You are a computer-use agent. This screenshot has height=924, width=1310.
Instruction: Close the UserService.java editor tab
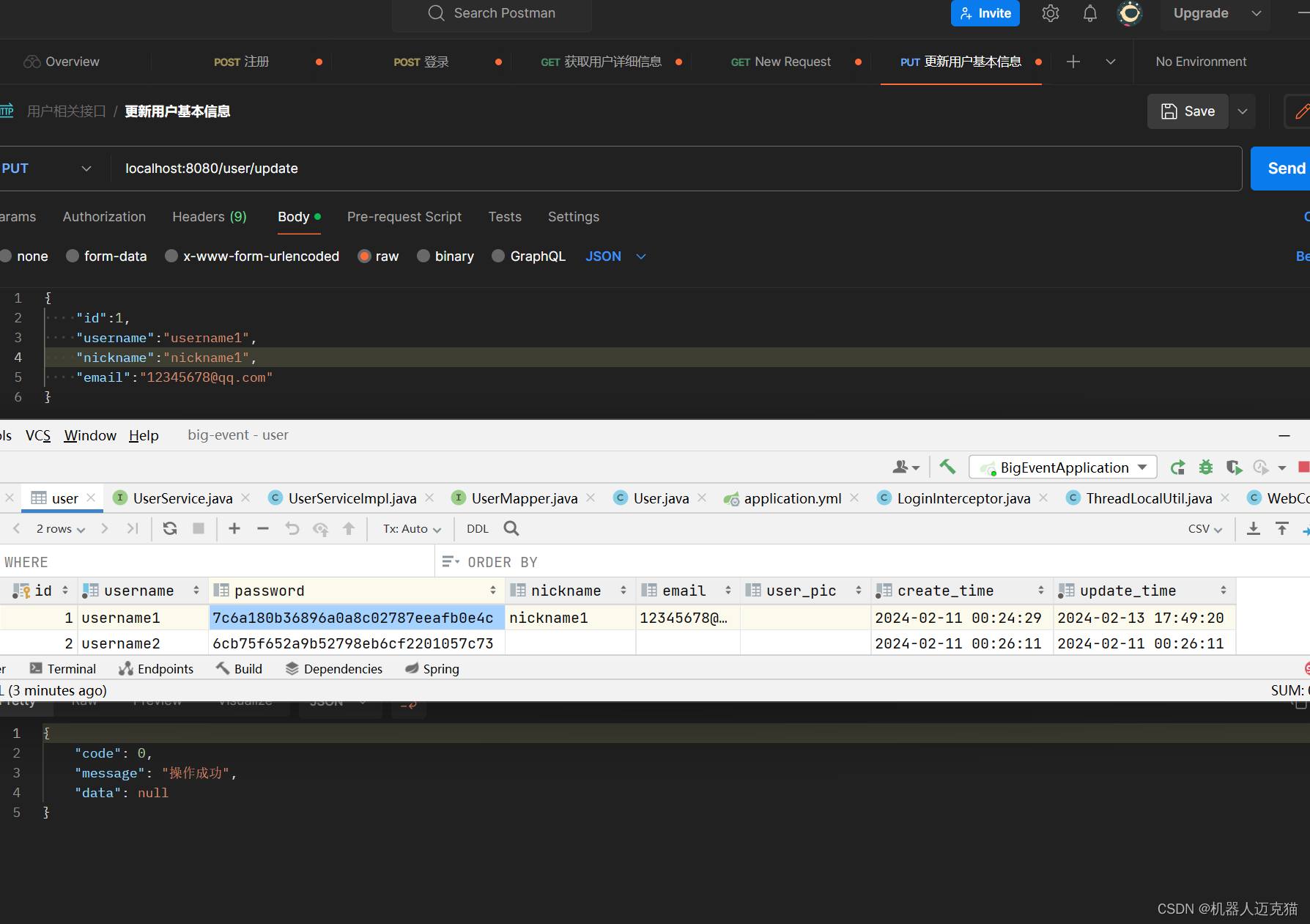coord(245,498)
